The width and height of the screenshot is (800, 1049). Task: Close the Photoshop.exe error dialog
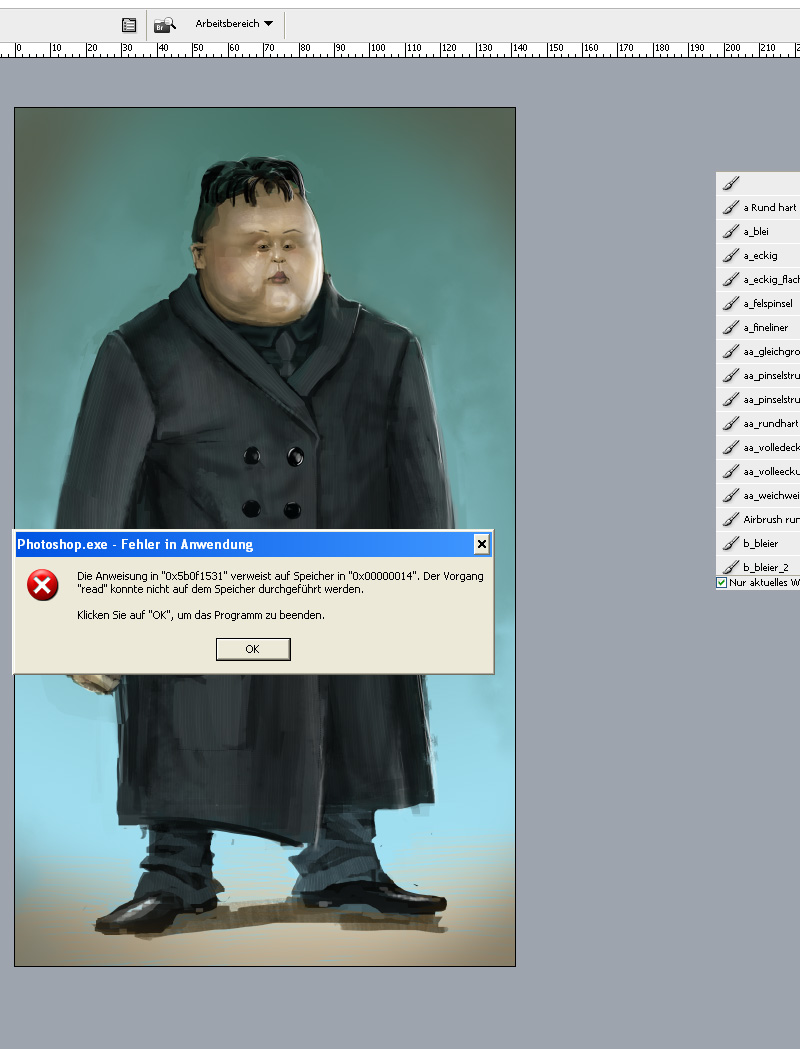[481, 544]
